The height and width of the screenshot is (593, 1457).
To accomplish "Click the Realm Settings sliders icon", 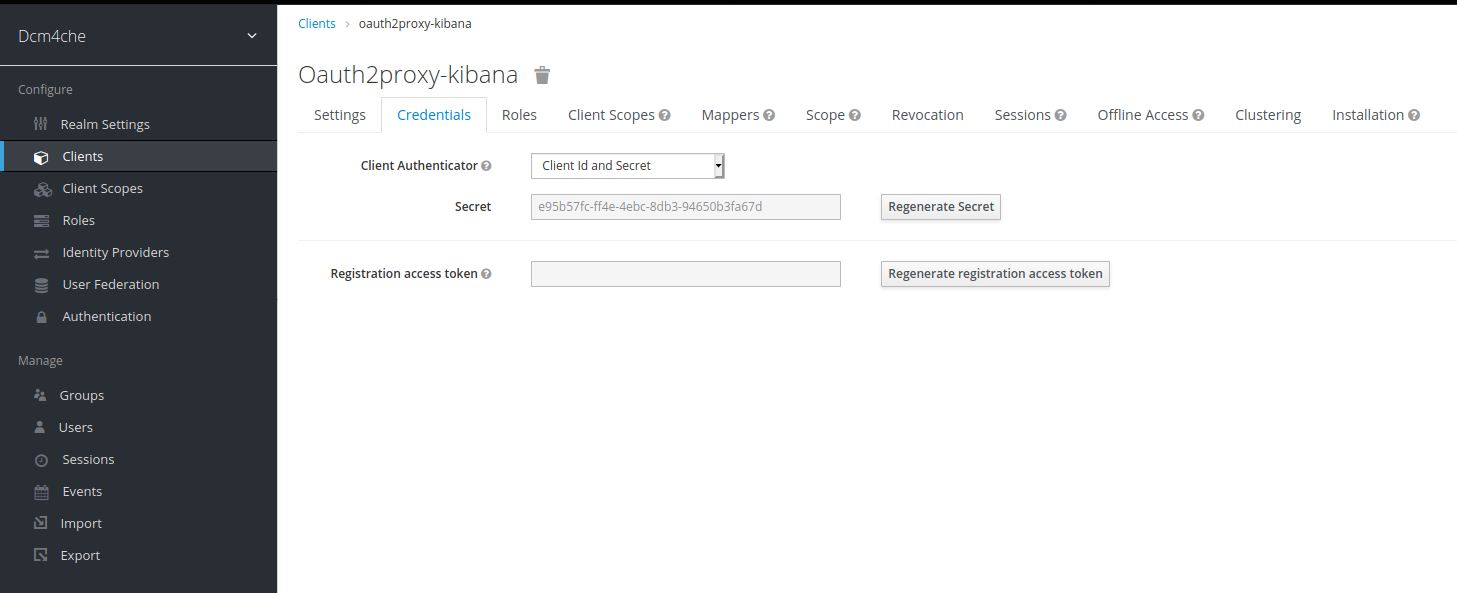I will [x=41, y=124].
